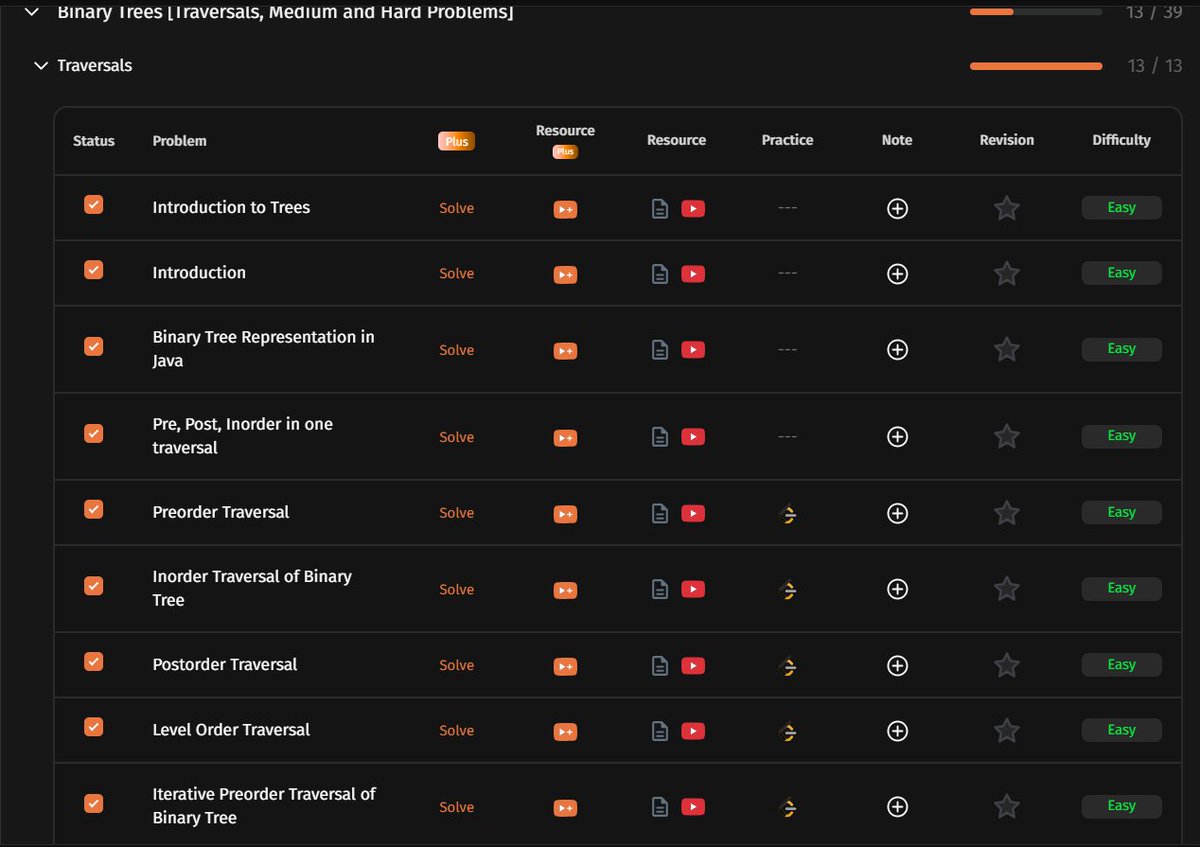Click Solve for Postorder Traversal
This screenshot has height=847, width=1200.
pyautogui.click(x=456, y=665)
